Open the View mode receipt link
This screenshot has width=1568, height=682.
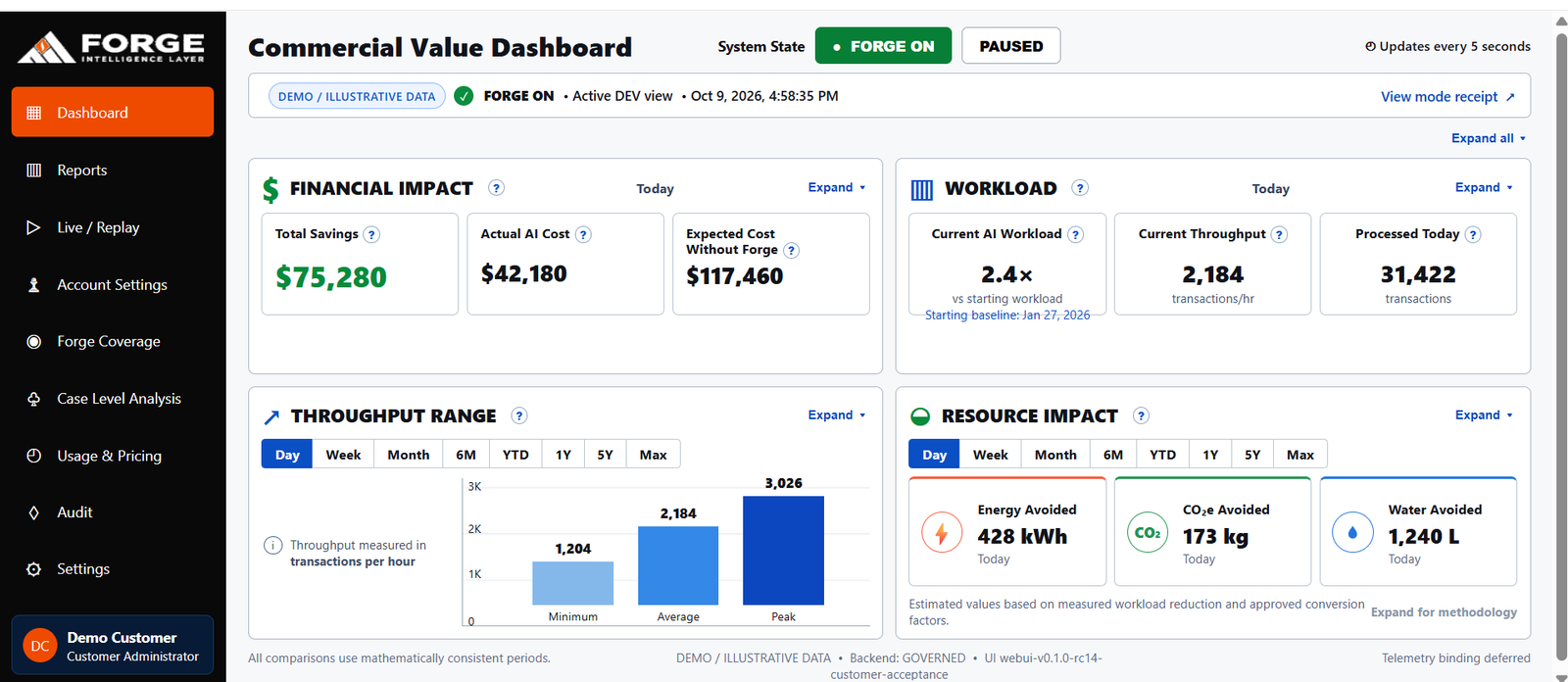pyautogui.click(x=1447, y=96)
